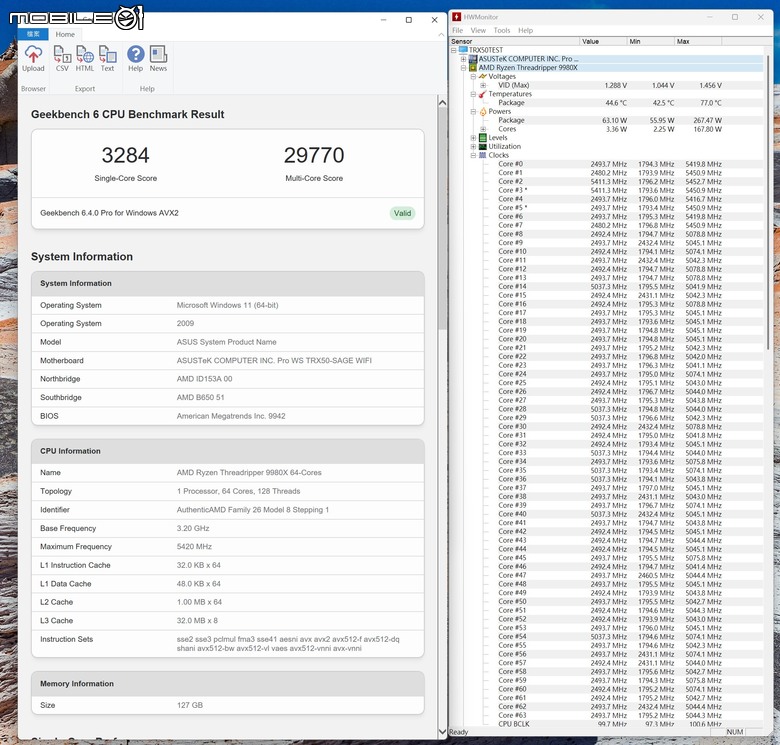Collapse the Voltages section
780x745 pixels.
(x=473, y=77)
